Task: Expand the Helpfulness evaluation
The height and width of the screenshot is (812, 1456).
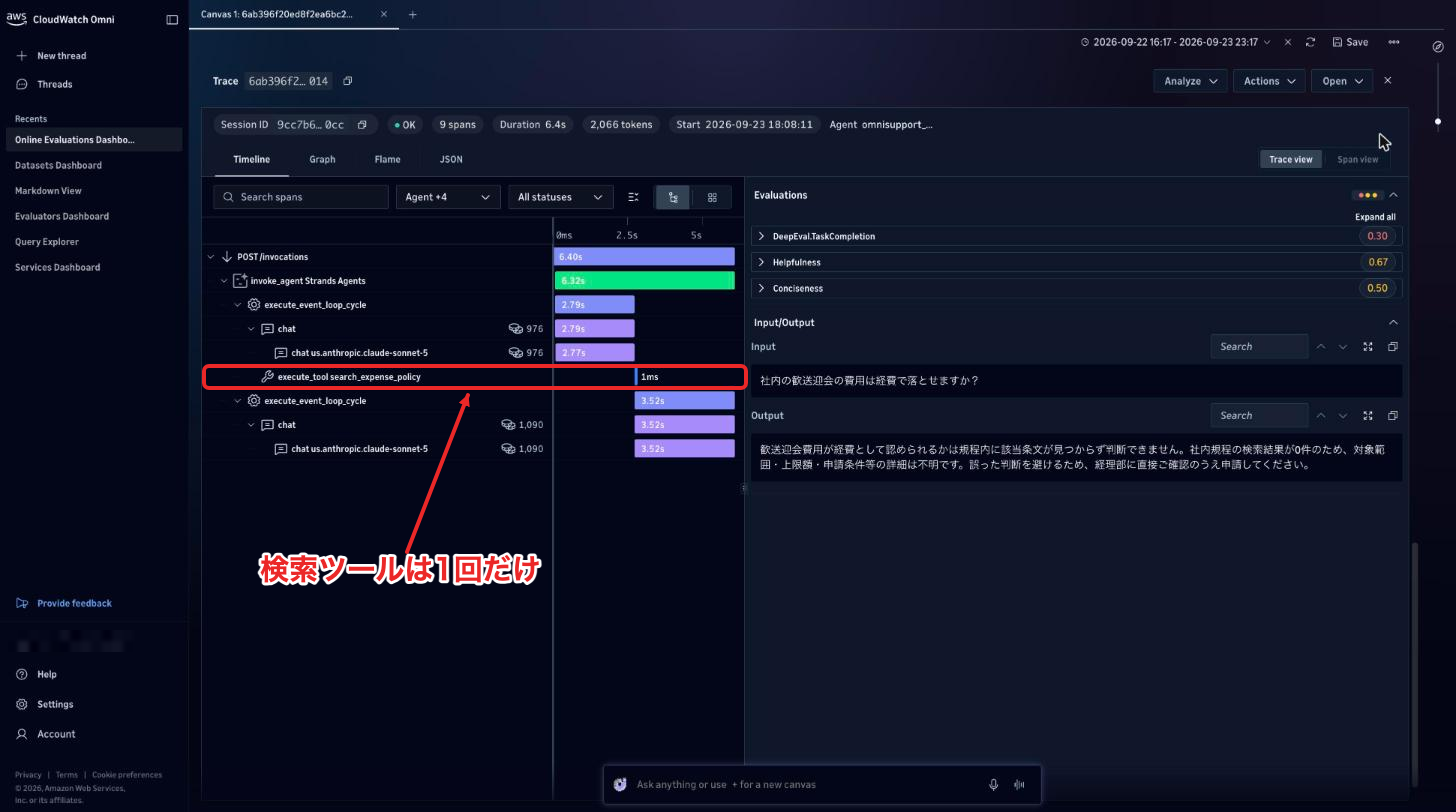Action: (x=762, y=263)
